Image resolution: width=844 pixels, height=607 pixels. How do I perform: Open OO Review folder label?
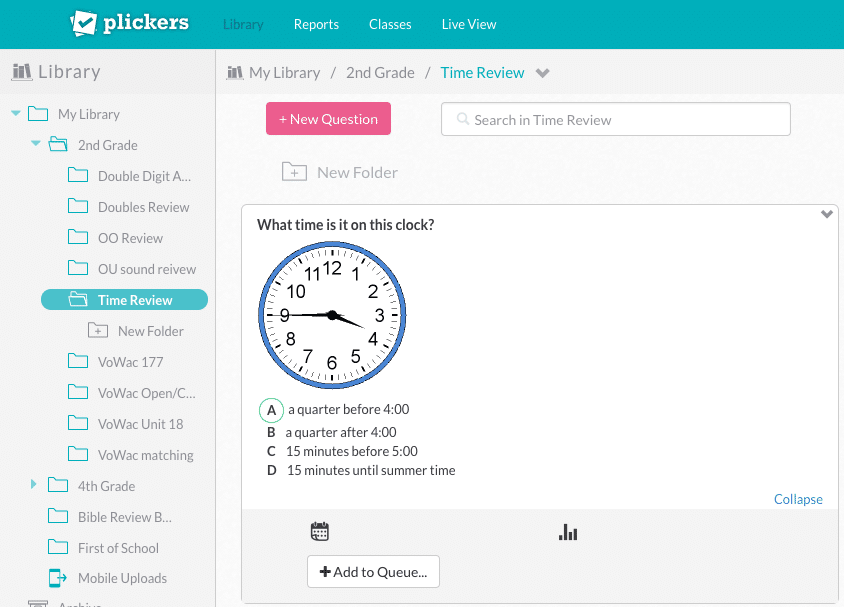point(130,238)
